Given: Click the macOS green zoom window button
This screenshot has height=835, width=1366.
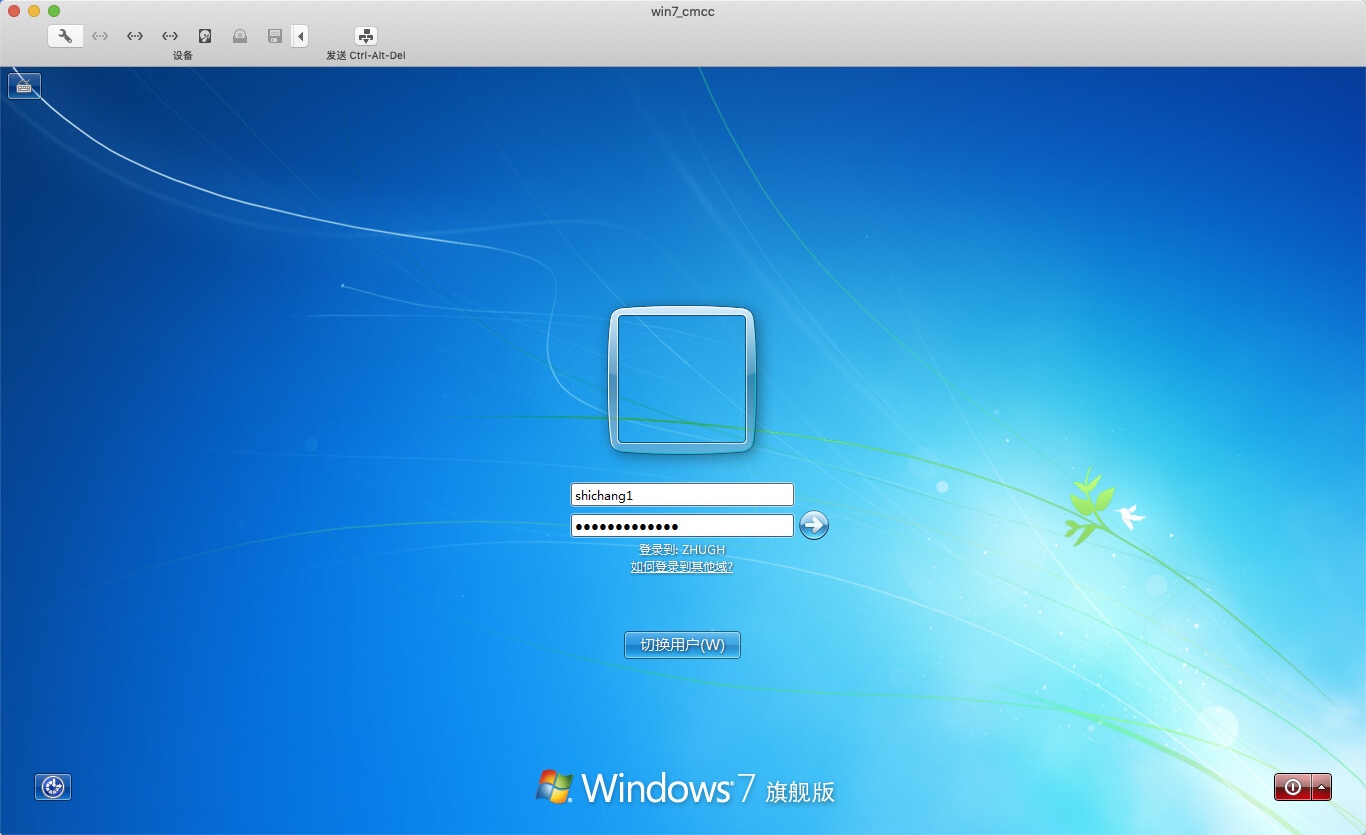Looking at the screenshot, I should [54, 11].
